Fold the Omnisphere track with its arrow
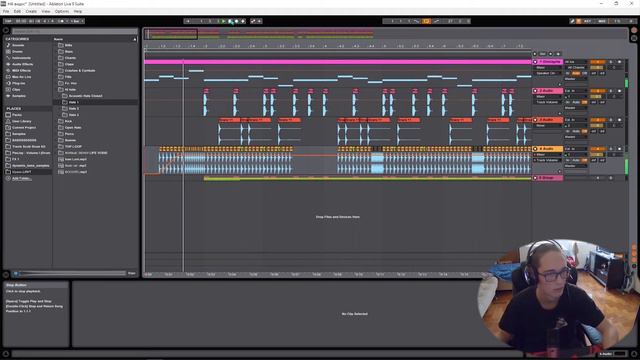This screenshot has width=640, height=360. 535,62
